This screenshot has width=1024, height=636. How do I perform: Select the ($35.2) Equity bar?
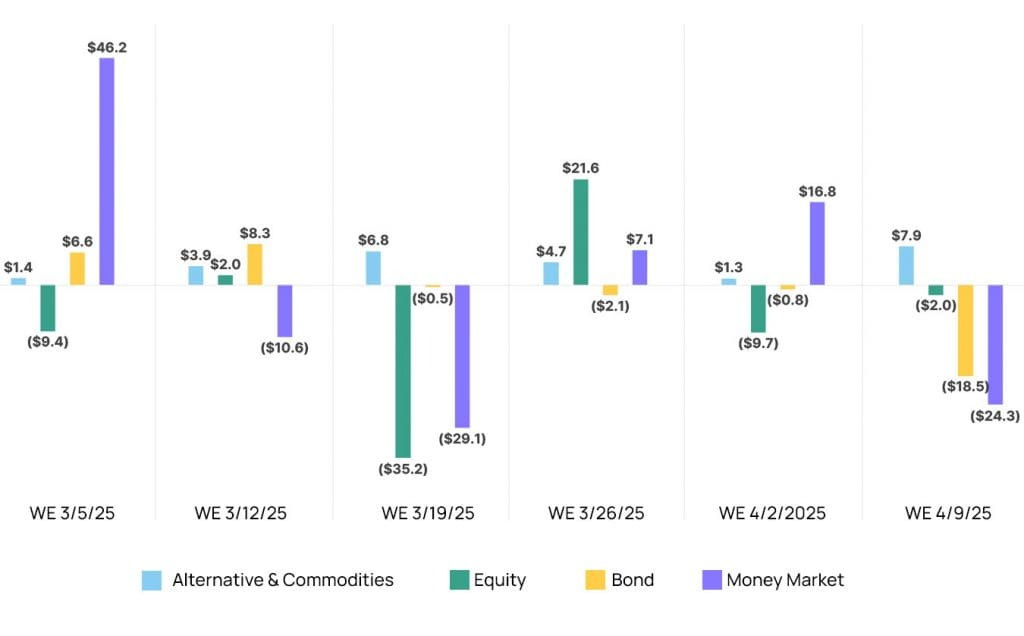tap(403, 371)
